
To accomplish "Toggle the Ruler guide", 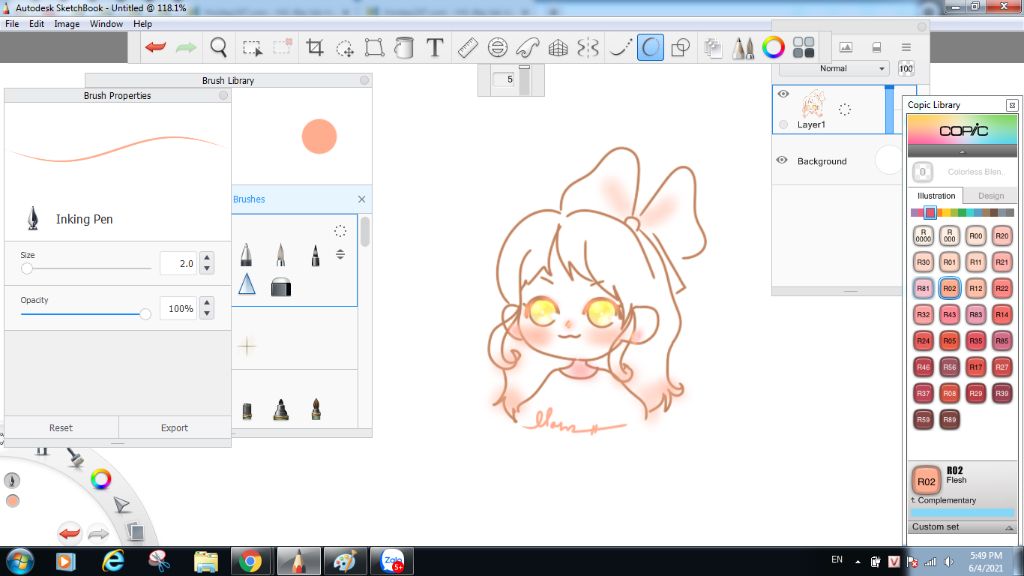I will click(x=468, y=47).
